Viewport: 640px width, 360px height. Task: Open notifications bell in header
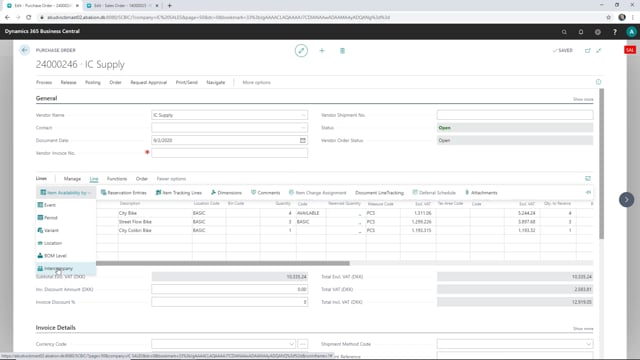[581, 32]
